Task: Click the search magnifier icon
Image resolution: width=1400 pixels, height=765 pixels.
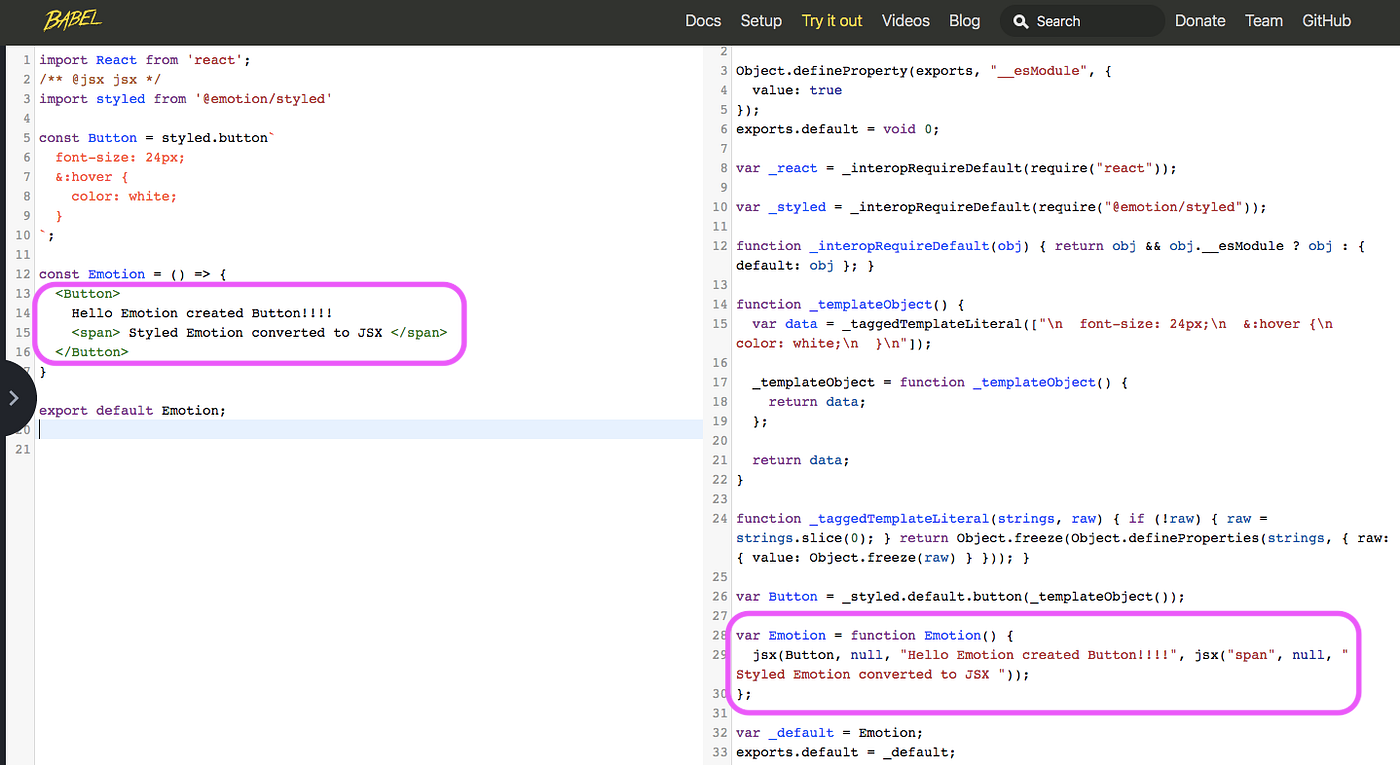Action: point(1021,20)
